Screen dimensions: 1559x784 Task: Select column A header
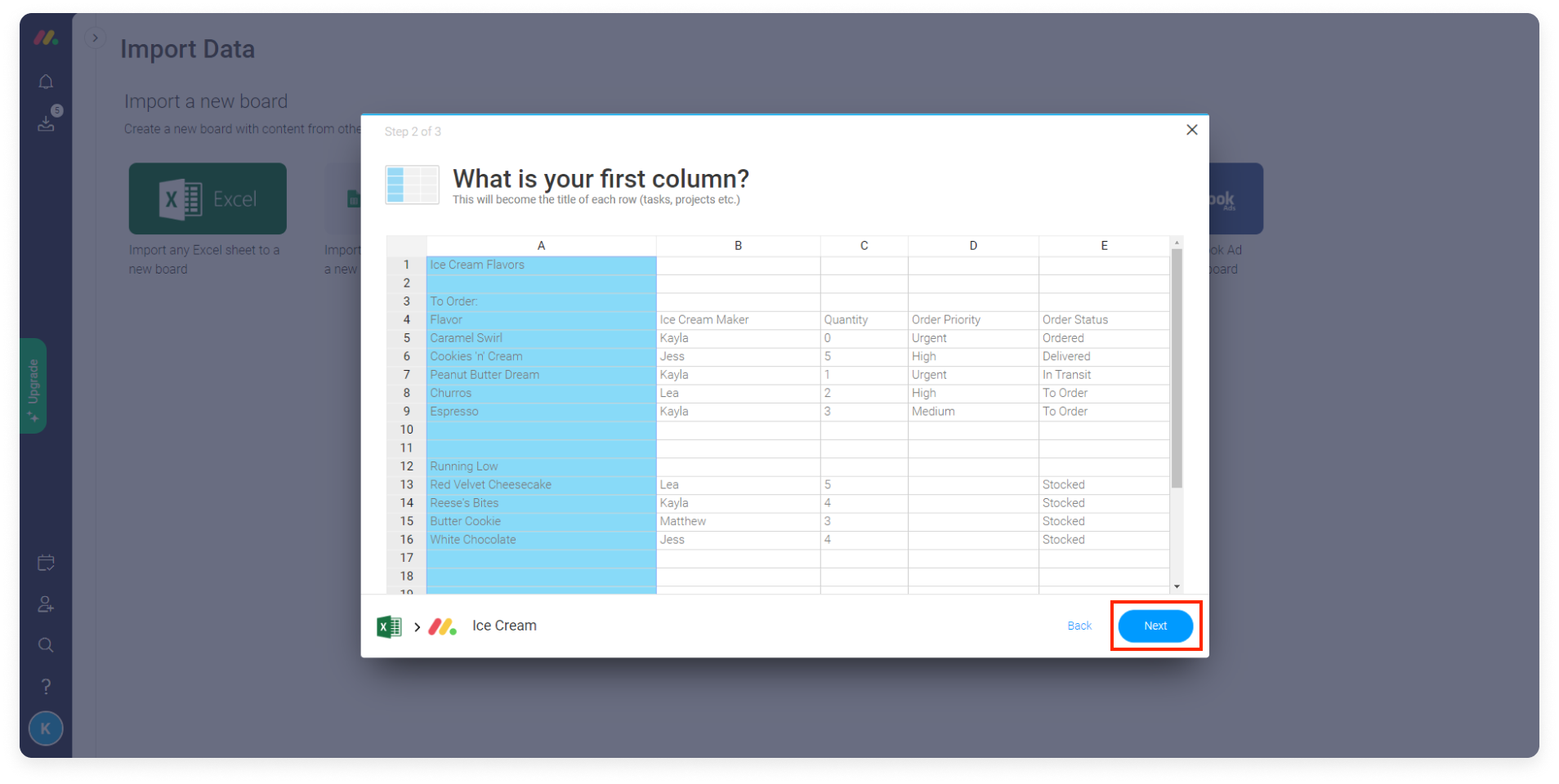coord(541,246)
